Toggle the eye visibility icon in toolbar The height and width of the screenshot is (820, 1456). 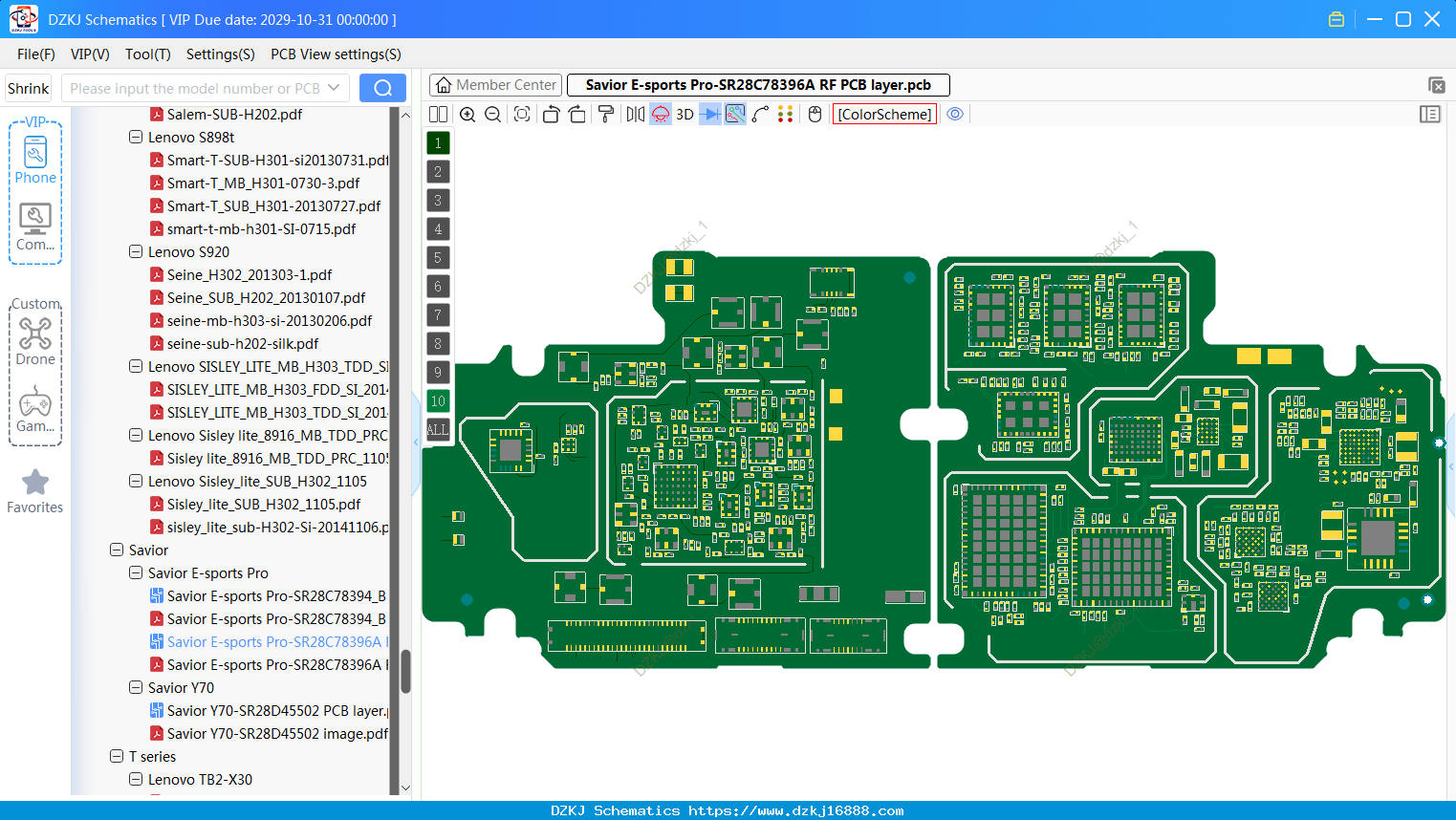(955, 115)
